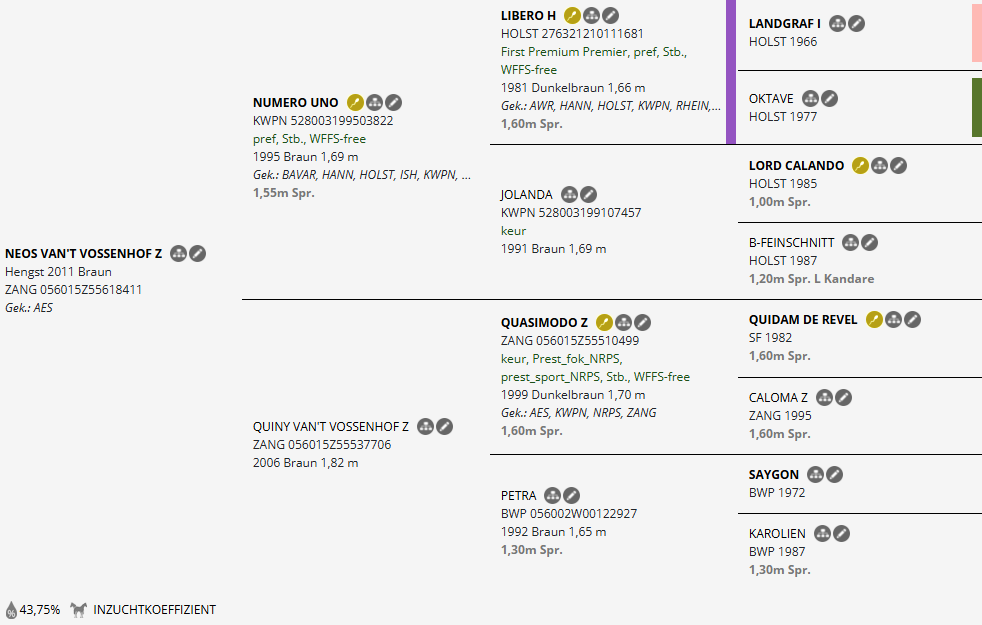982x625 pixels.
Task: Open the pedigree icon for Caloma Z
Action: point(825,397)
